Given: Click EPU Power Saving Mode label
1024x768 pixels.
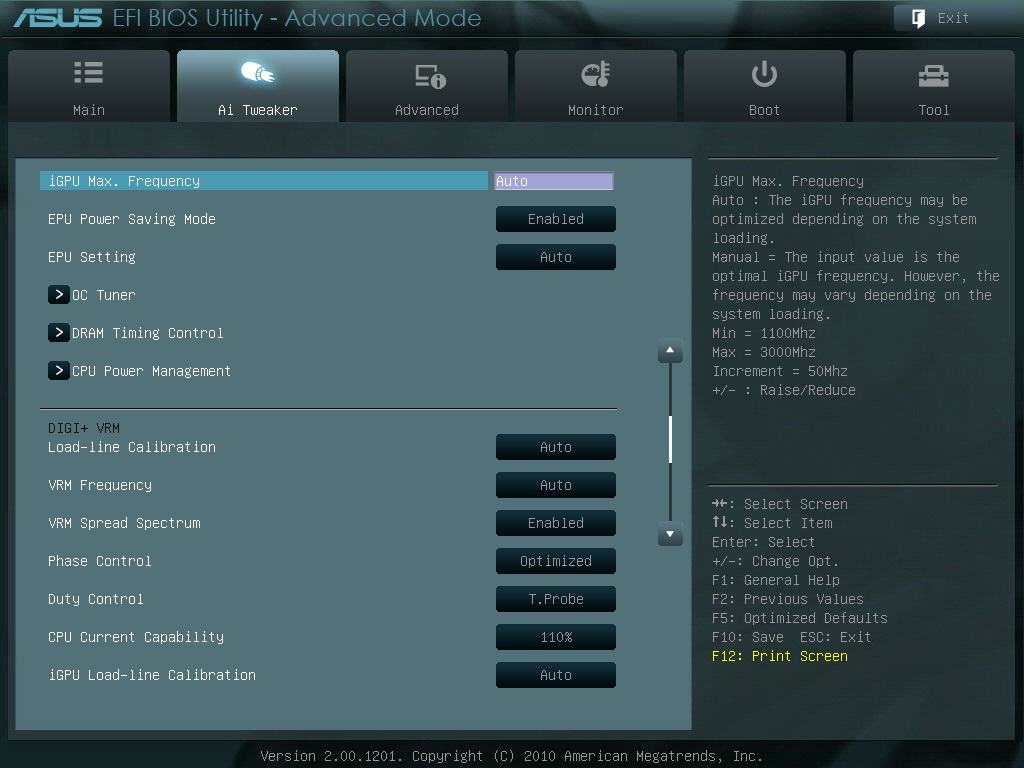Looking at the screenshot, I should click(x=132, y=219).
